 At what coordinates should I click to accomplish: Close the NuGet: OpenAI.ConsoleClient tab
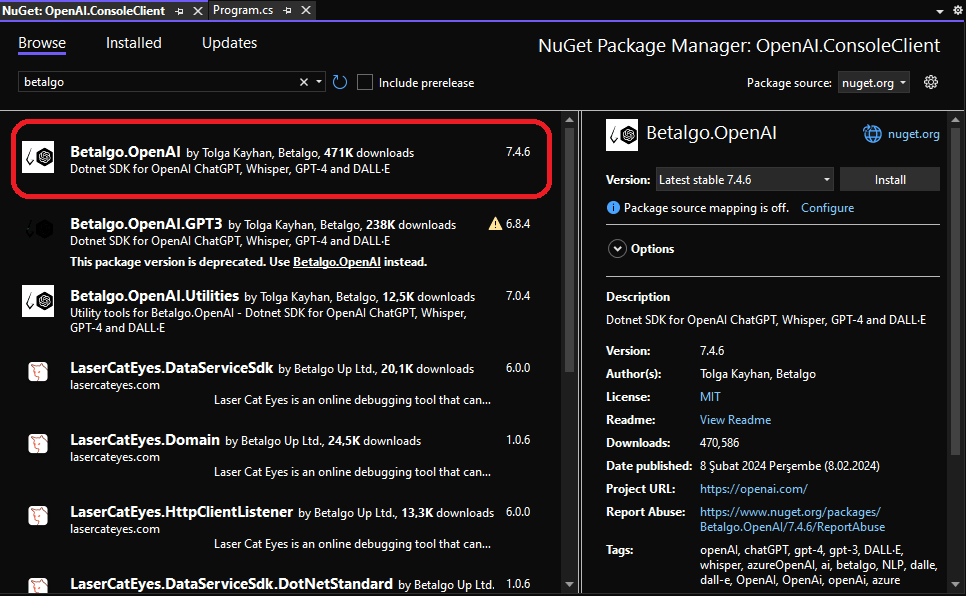click(x=198, y=11)
